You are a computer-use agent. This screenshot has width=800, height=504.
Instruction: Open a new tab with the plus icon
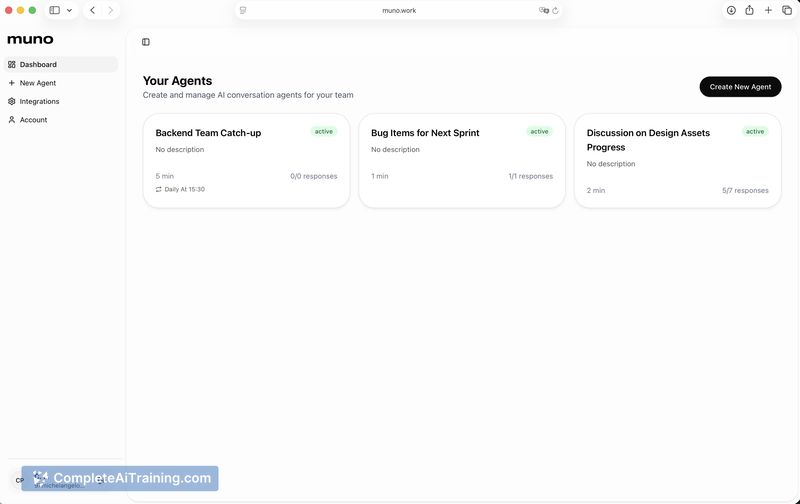[768, 10]
